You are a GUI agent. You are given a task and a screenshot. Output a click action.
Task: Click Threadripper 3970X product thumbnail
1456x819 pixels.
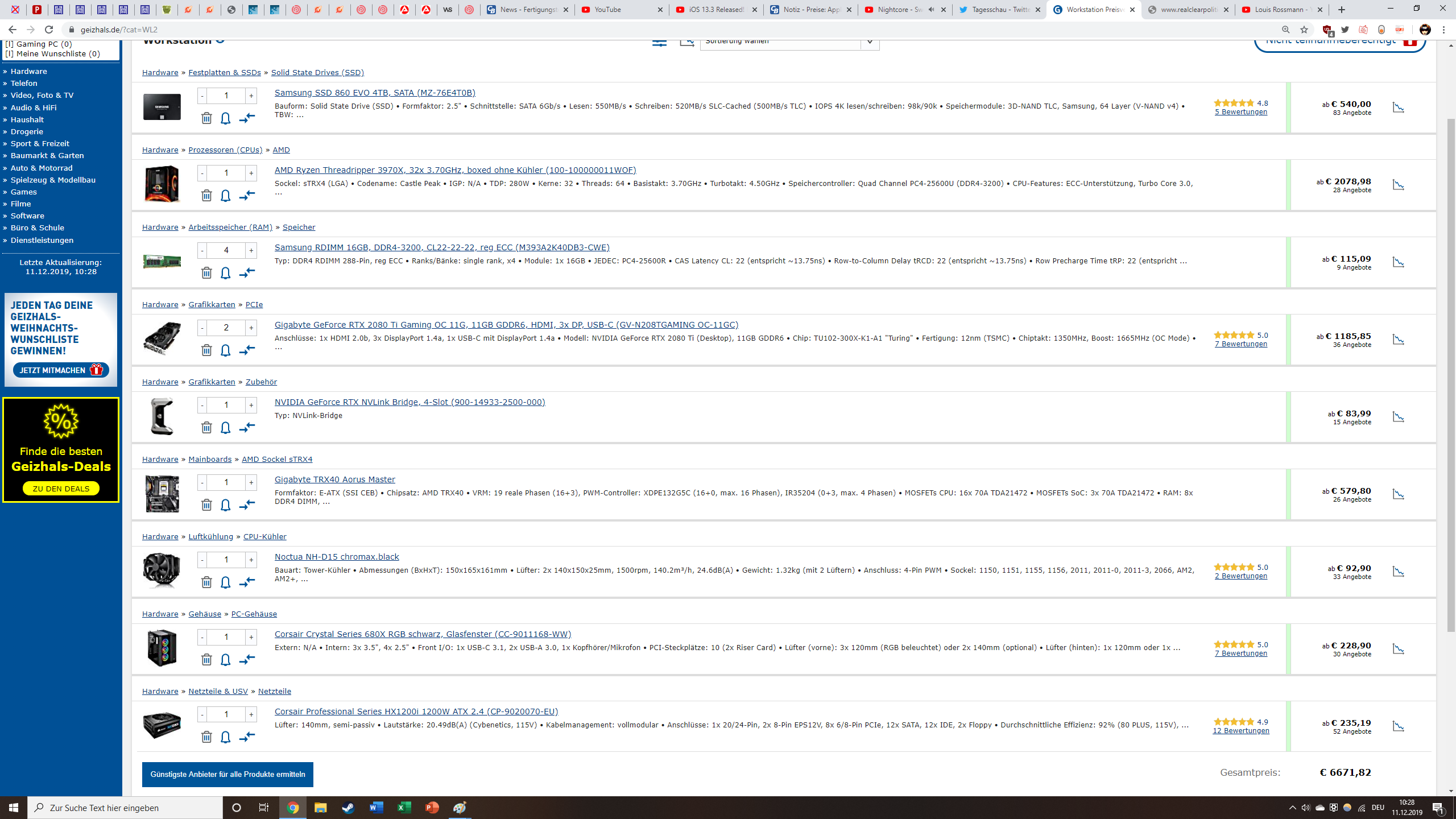pos(162,184)
